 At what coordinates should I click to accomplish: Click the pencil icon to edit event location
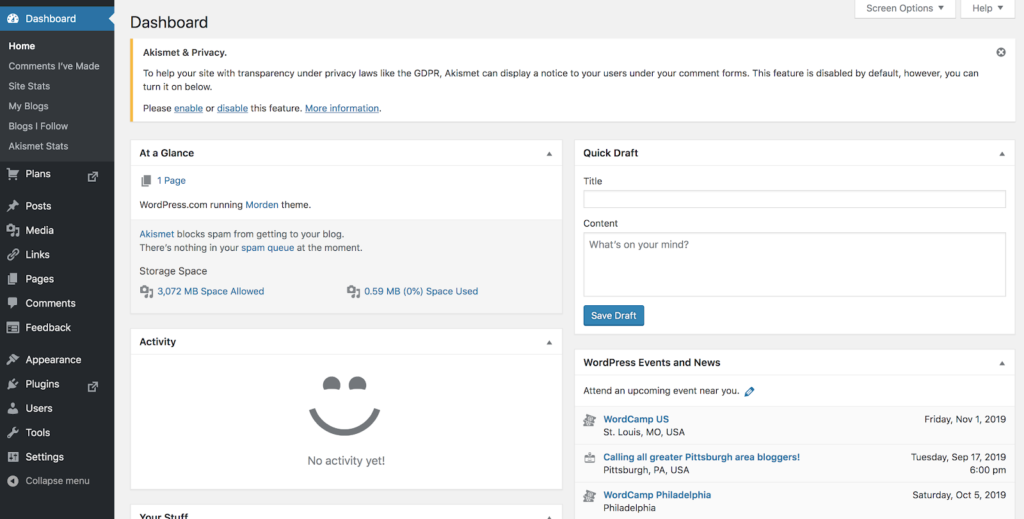tap(750, 392)
